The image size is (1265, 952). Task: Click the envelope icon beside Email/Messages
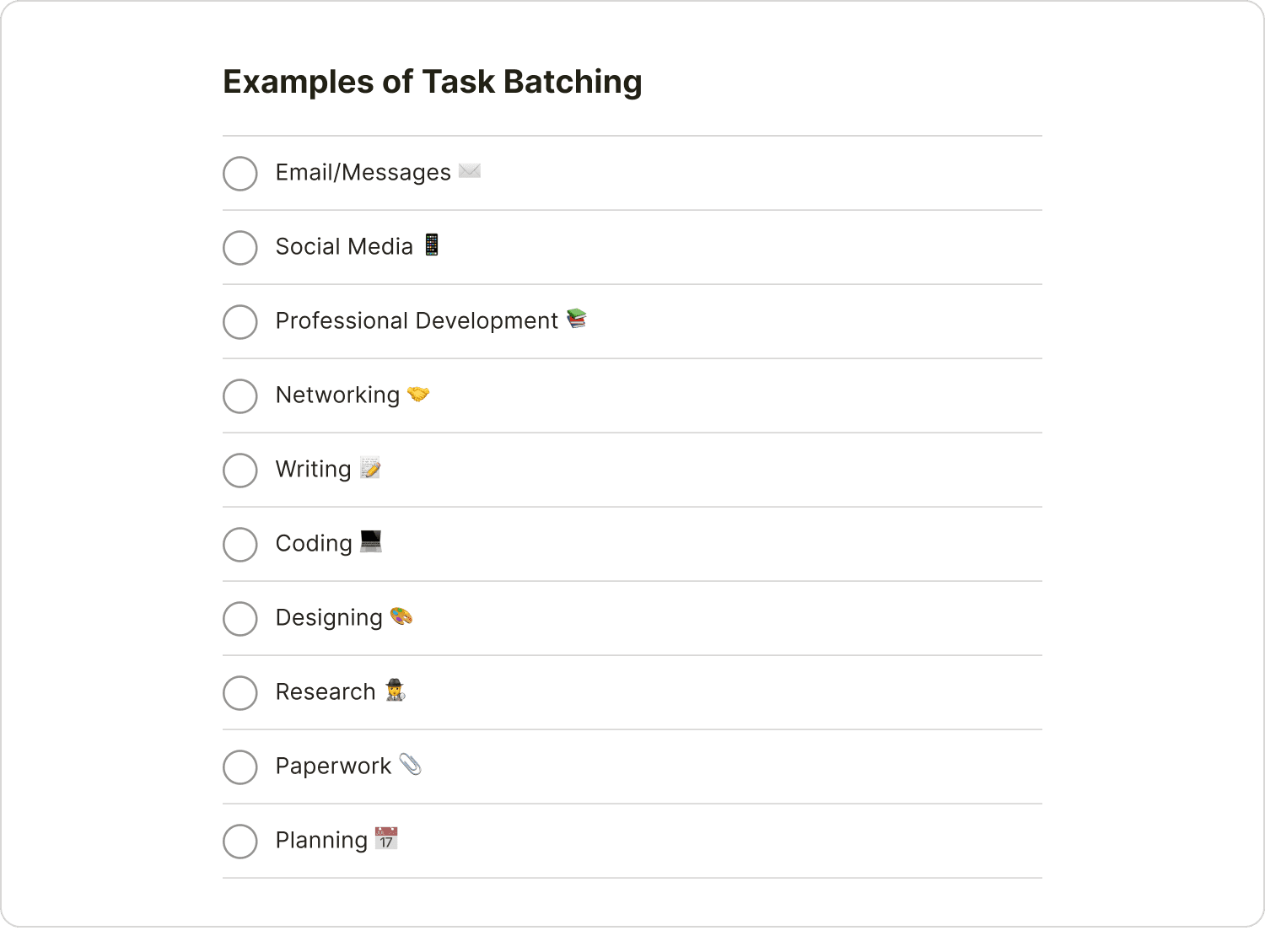click(x=469, y=171)
